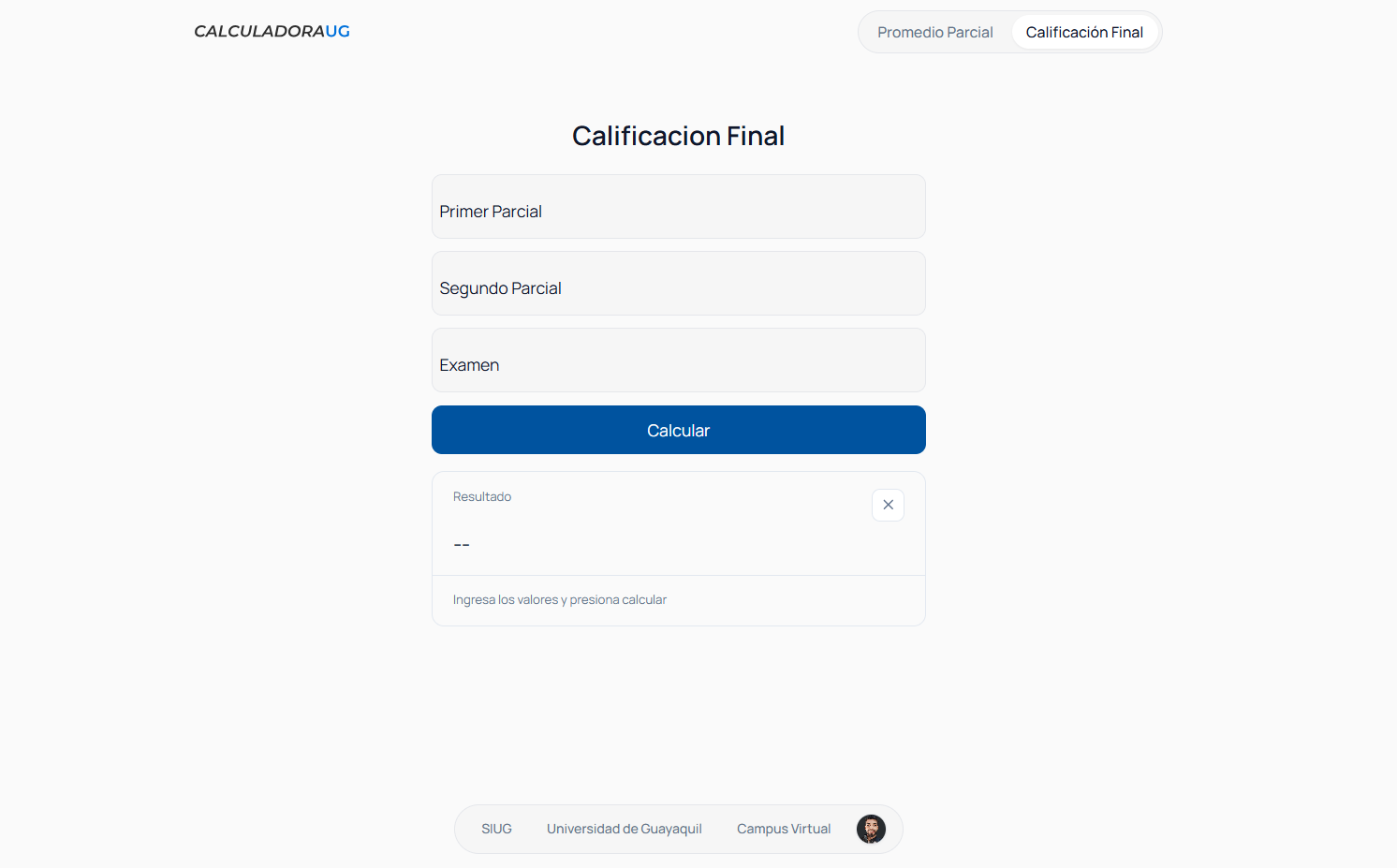Viewport: 1397px width, 868px height.
Task: Open the profile avatar in footer
Action: point(871,829)
